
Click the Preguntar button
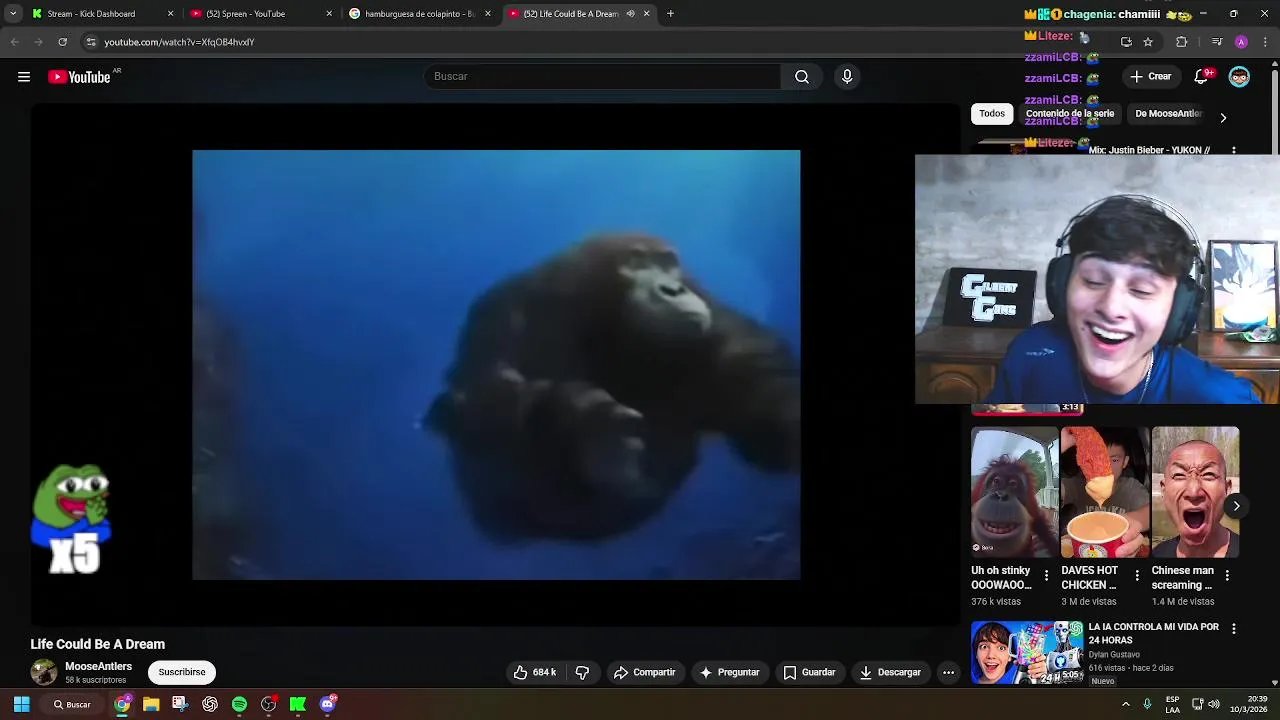(x=730, y=673)
